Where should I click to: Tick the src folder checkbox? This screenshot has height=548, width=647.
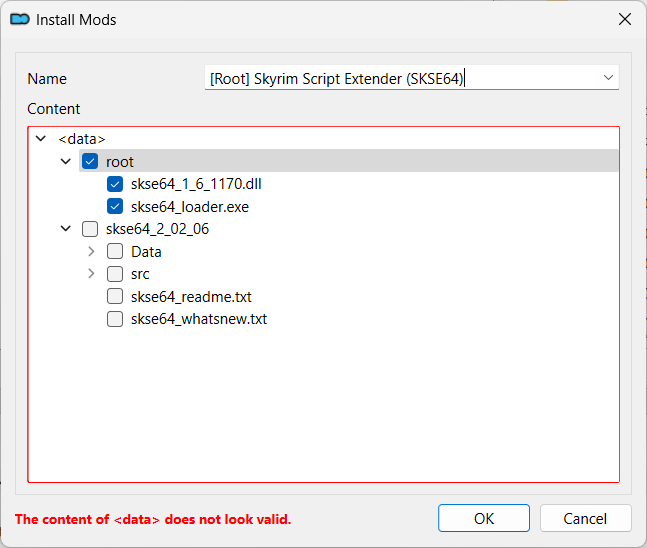pos(115,274)
